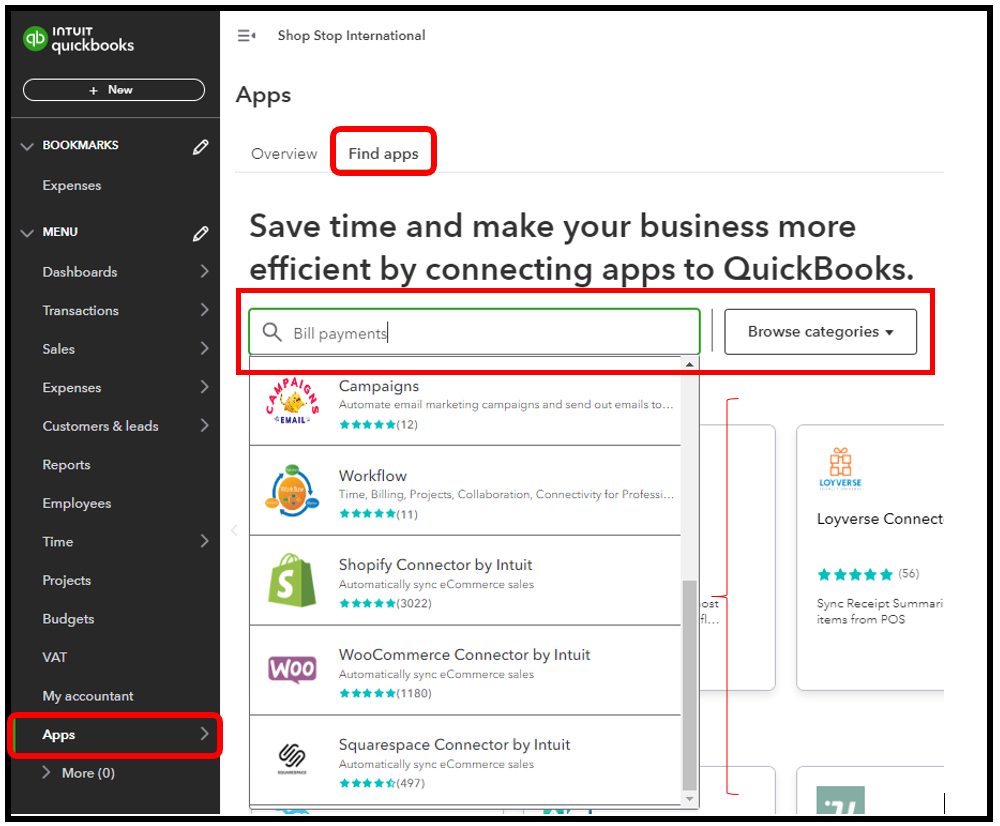This screenshot has height=826, width=1000.
Task: Click the edit pencil next to MENU
Action: click(x=200, y=232)
